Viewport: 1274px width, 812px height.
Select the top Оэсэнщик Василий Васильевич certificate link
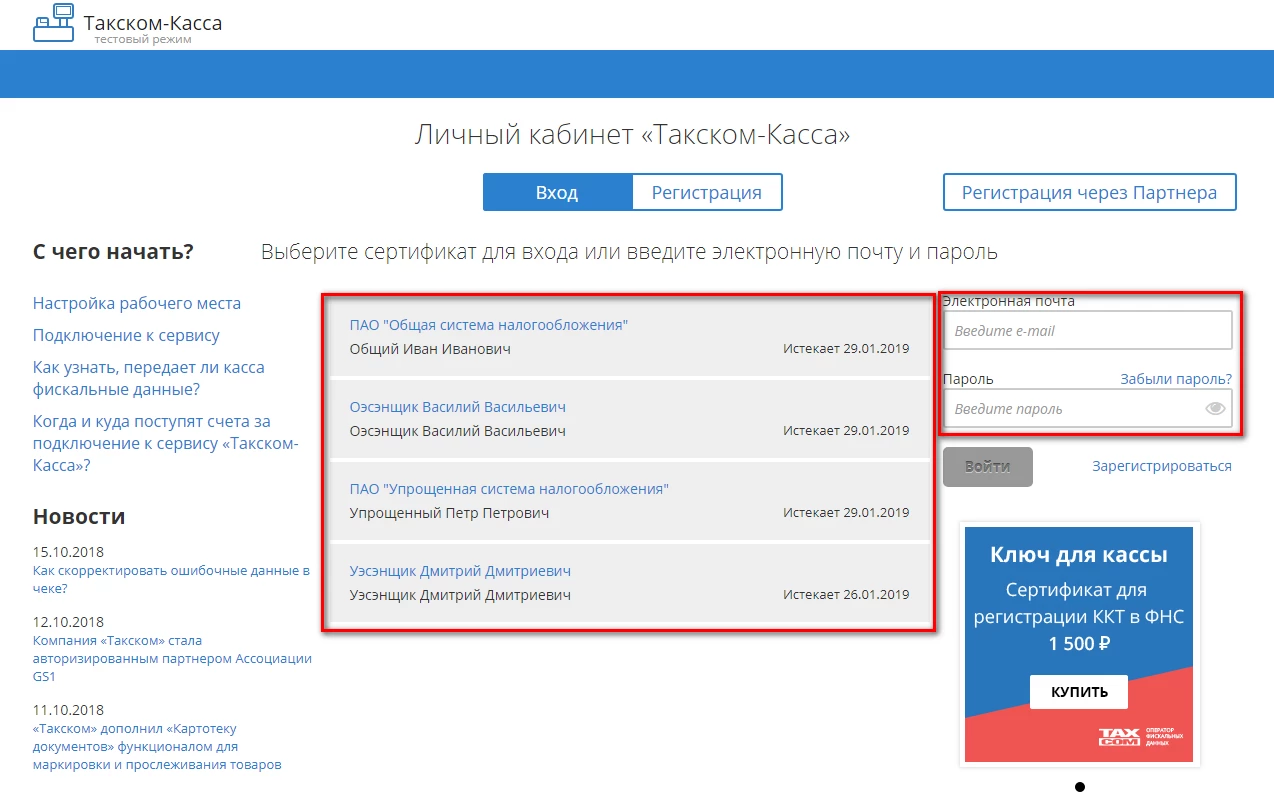[457, 407]
